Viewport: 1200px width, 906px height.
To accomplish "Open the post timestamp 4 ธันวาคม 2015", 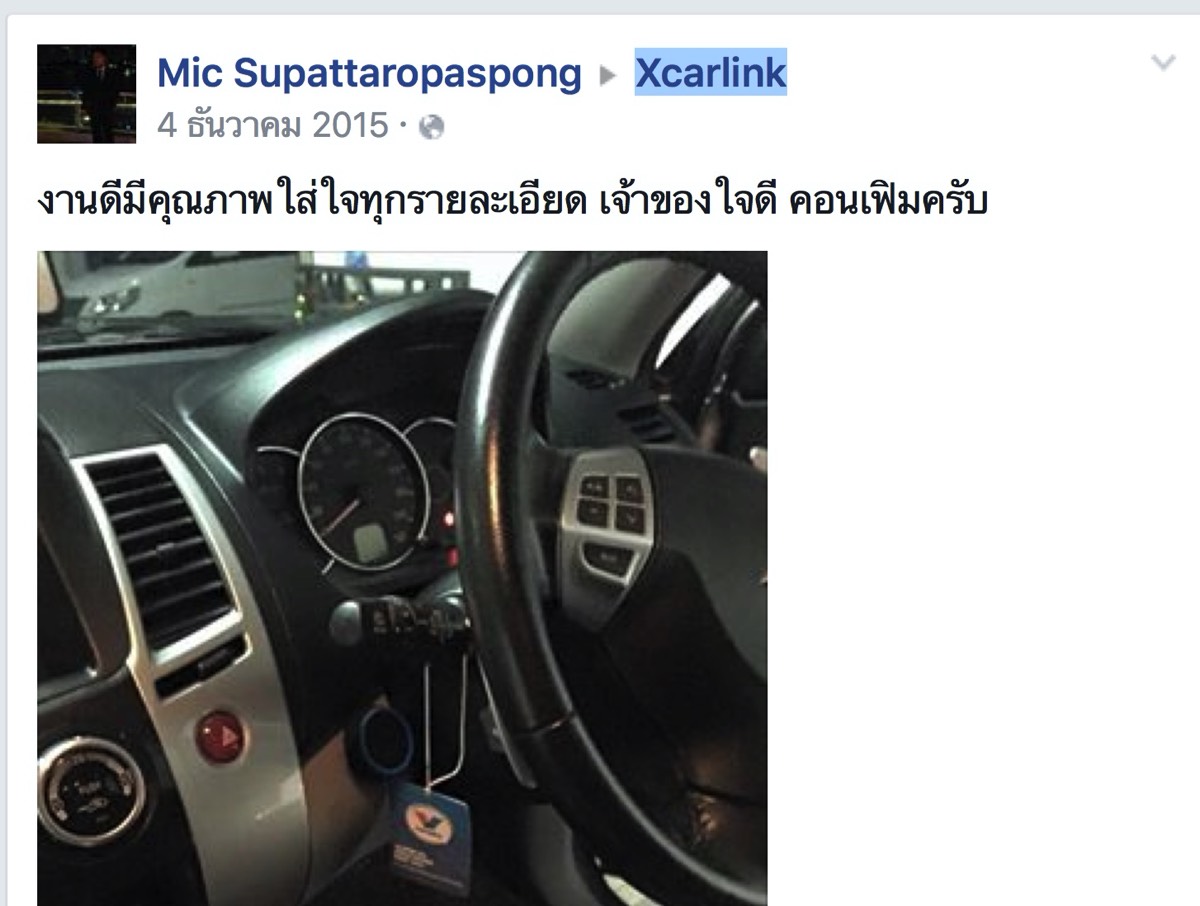I will pyautogui.click(x=272, y=126).
